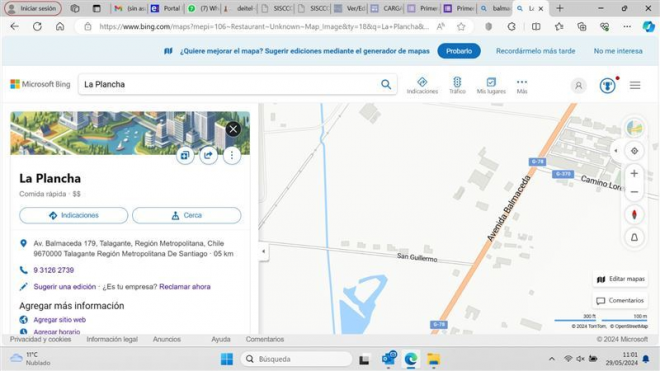Image resolution: width=660 pixels, height=371 pixels.
Task: Click the Indicaciones button on place card
Action: coord(74,215)
